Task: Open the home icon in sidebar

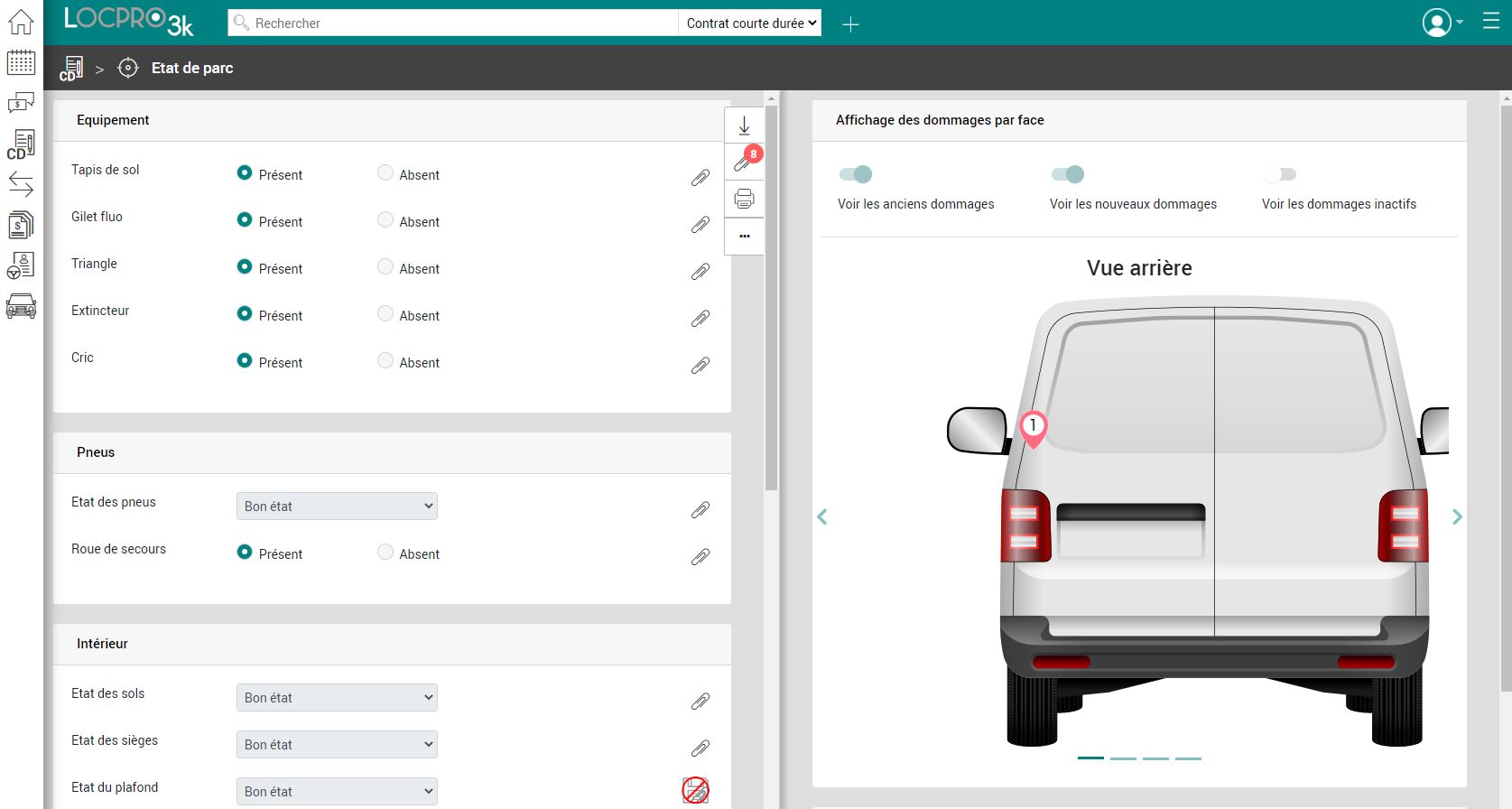Action: [x=21, y=22]
